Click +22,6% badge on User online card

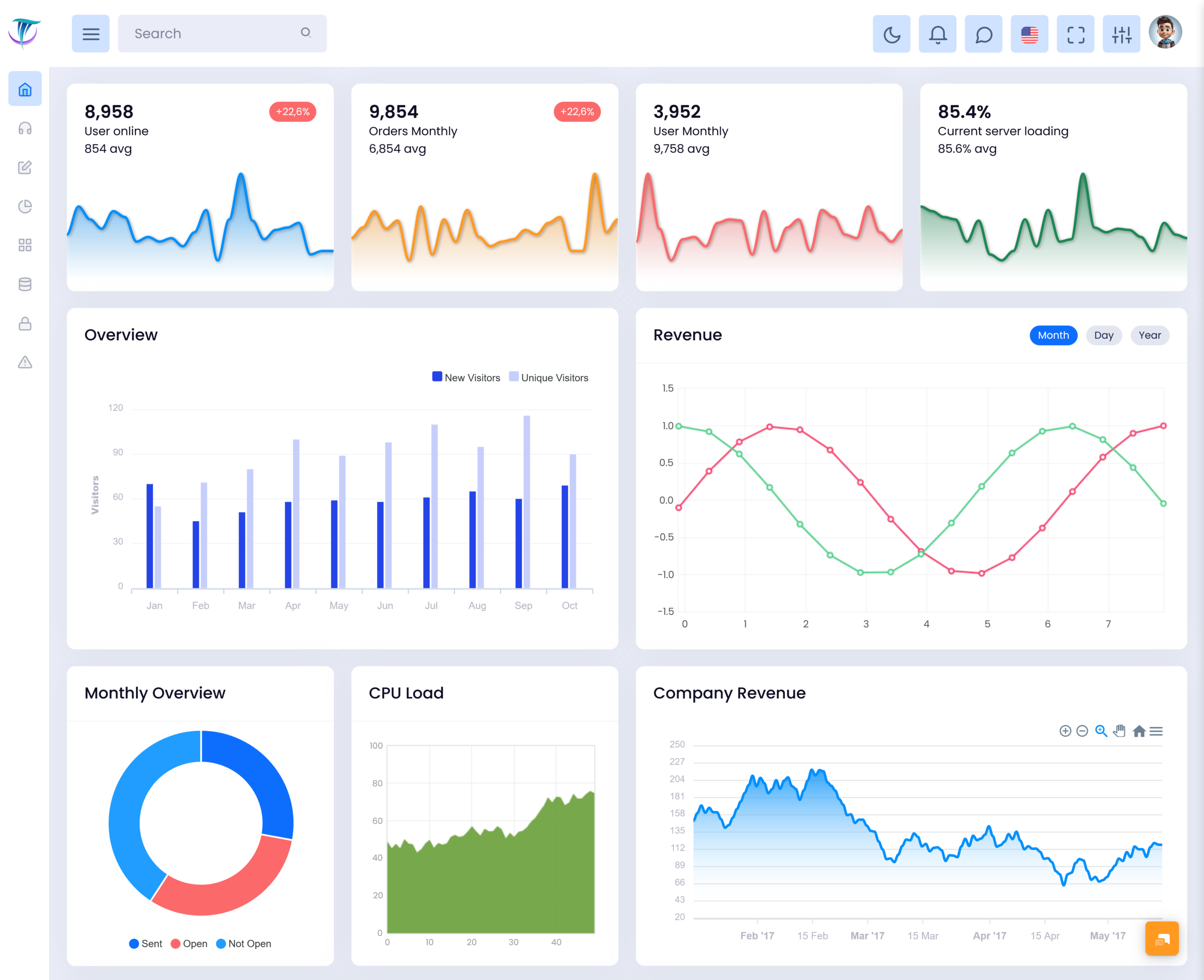(x=293, y=112)
